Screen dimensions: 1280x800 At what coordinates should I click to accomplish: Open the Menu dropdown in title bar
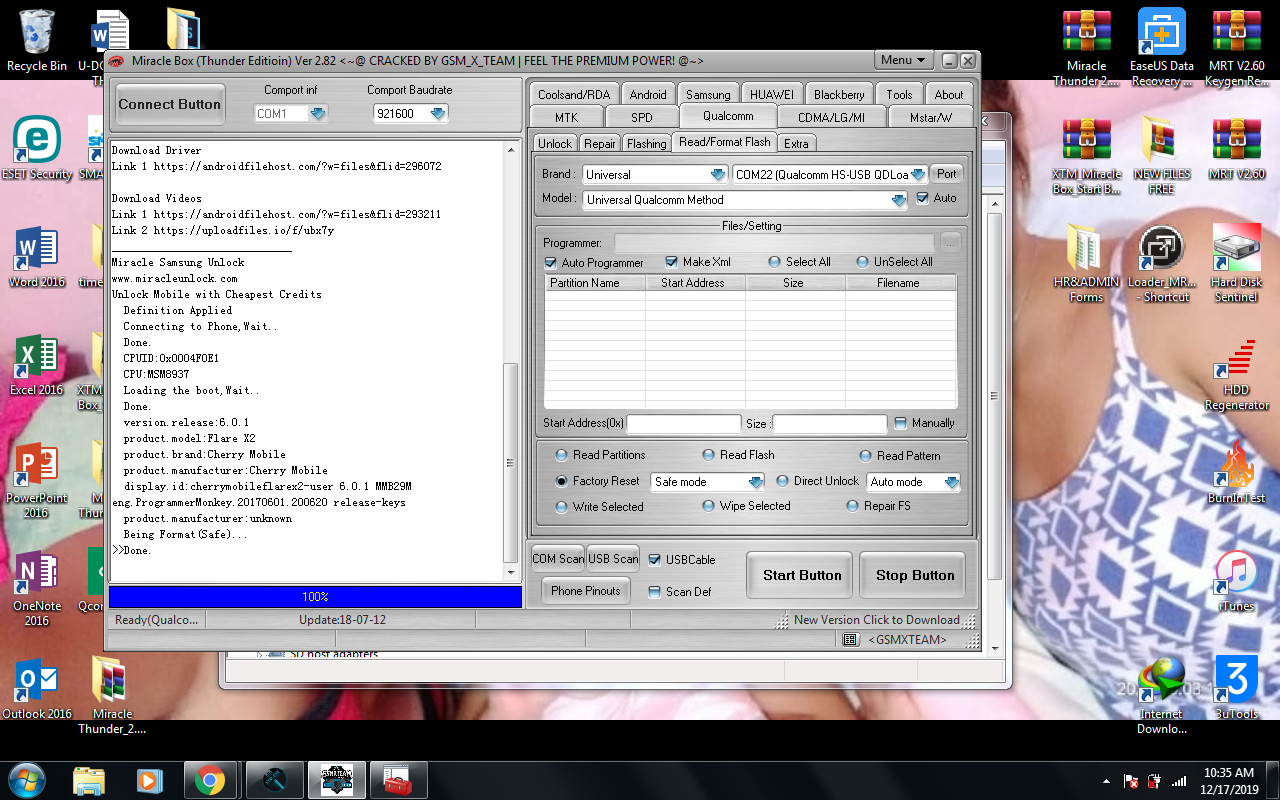coord(904,60)
